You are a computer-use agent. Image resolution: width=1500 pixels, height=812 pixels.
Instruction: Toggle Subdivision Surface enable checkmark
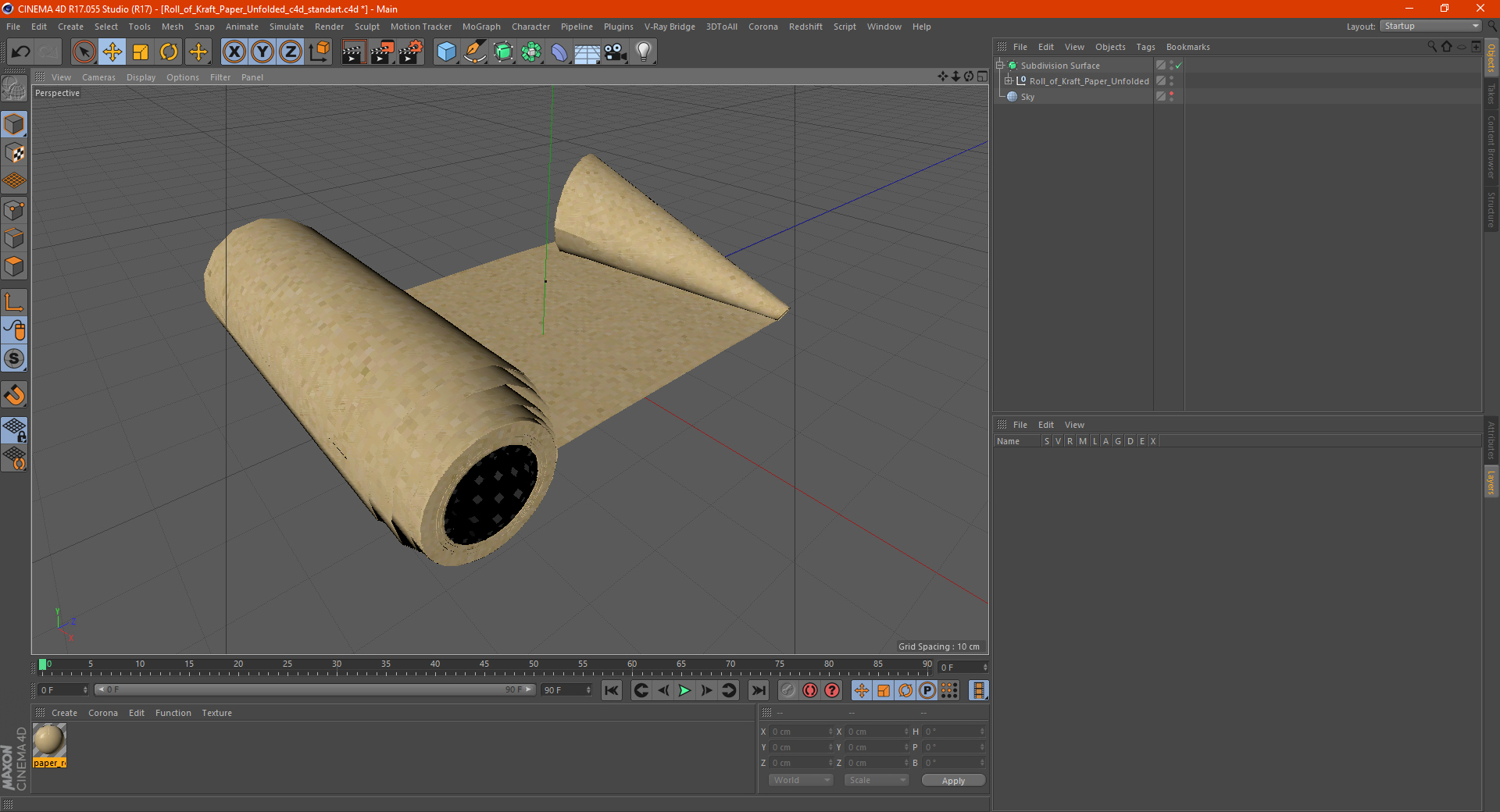click(1179, 66)
